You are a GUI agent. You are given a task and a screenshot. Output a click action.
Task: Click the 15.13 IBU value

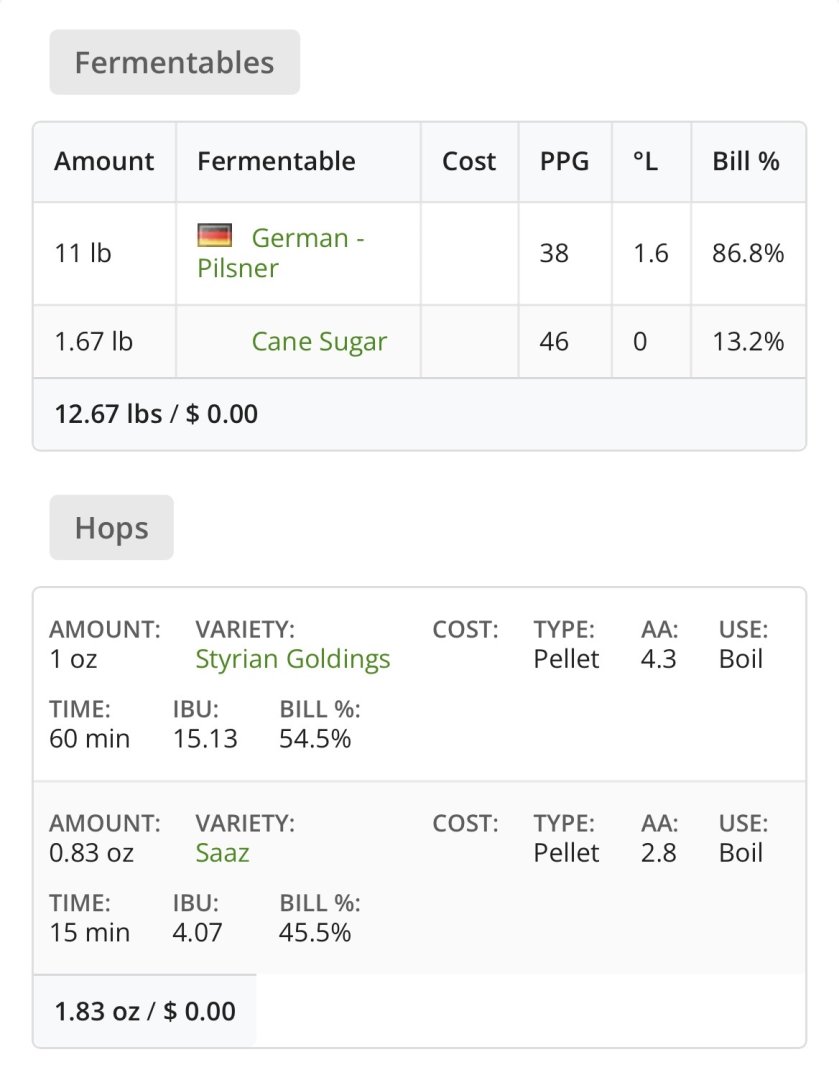tap(205, 739)
